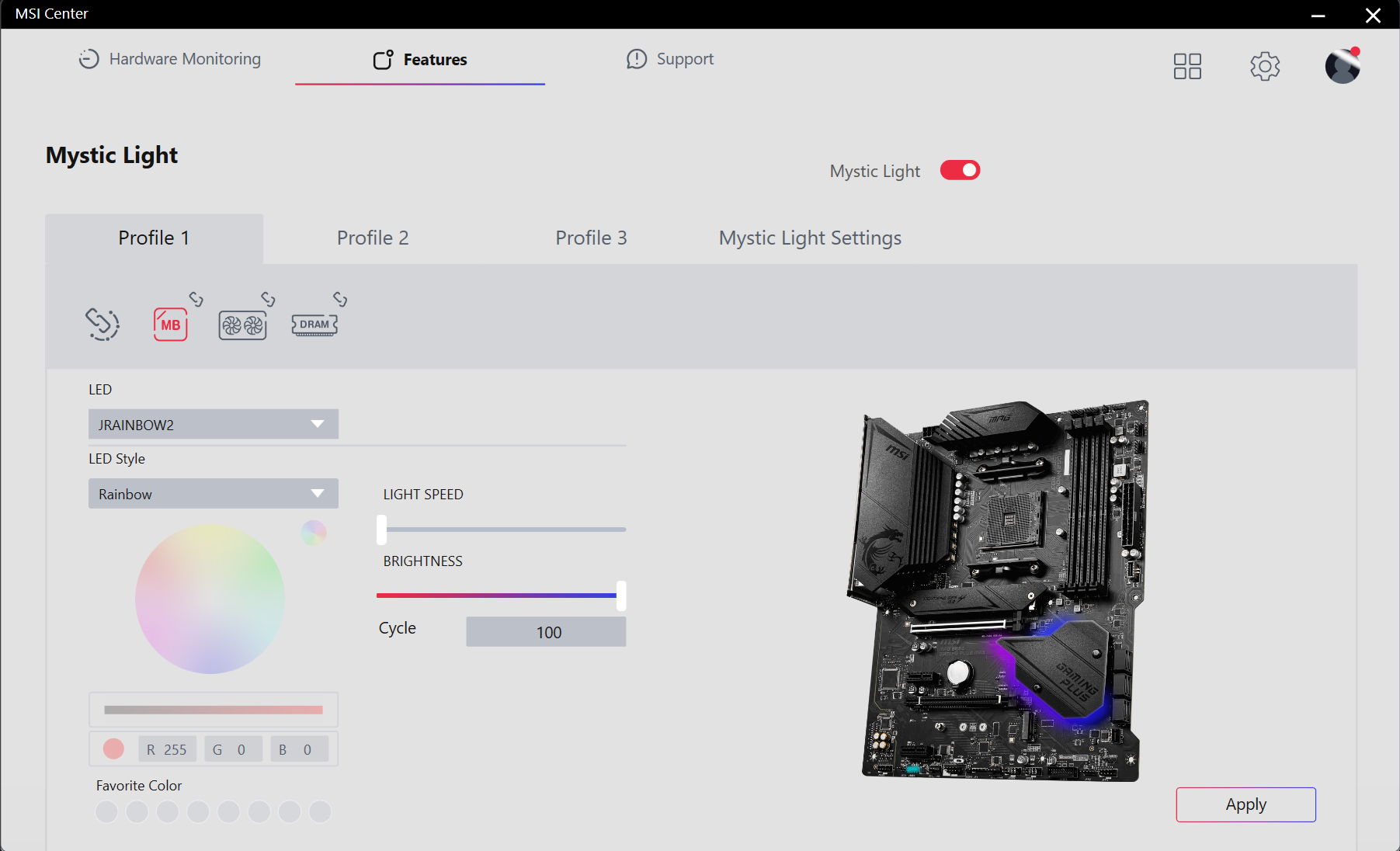Click the Apply button
The width and height of the screenshot is (1400, 851).
click(x=1245, y=804)
